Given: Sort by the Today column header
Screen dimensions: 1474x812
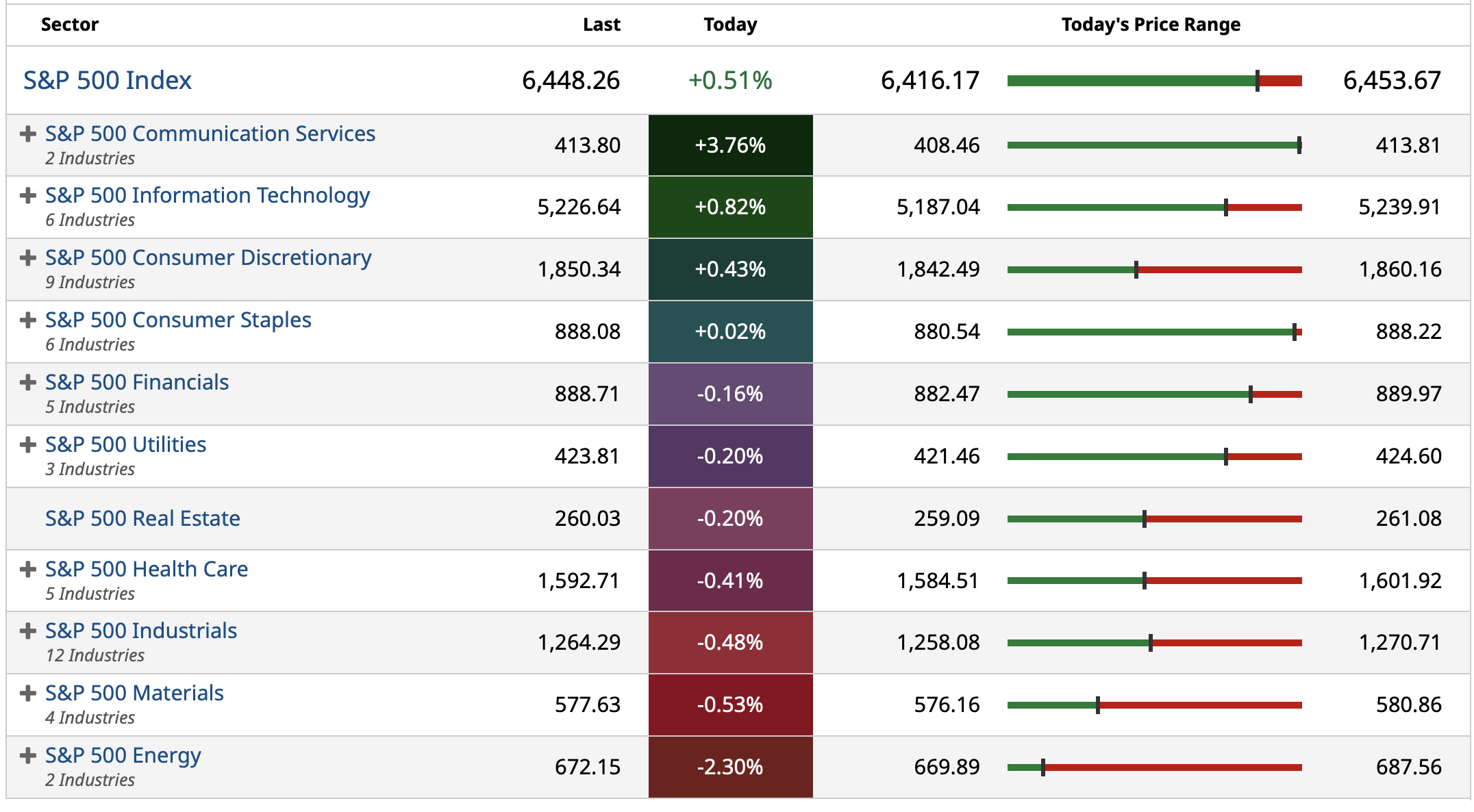Looking at the screenshot, I should (x=730, y=25).
